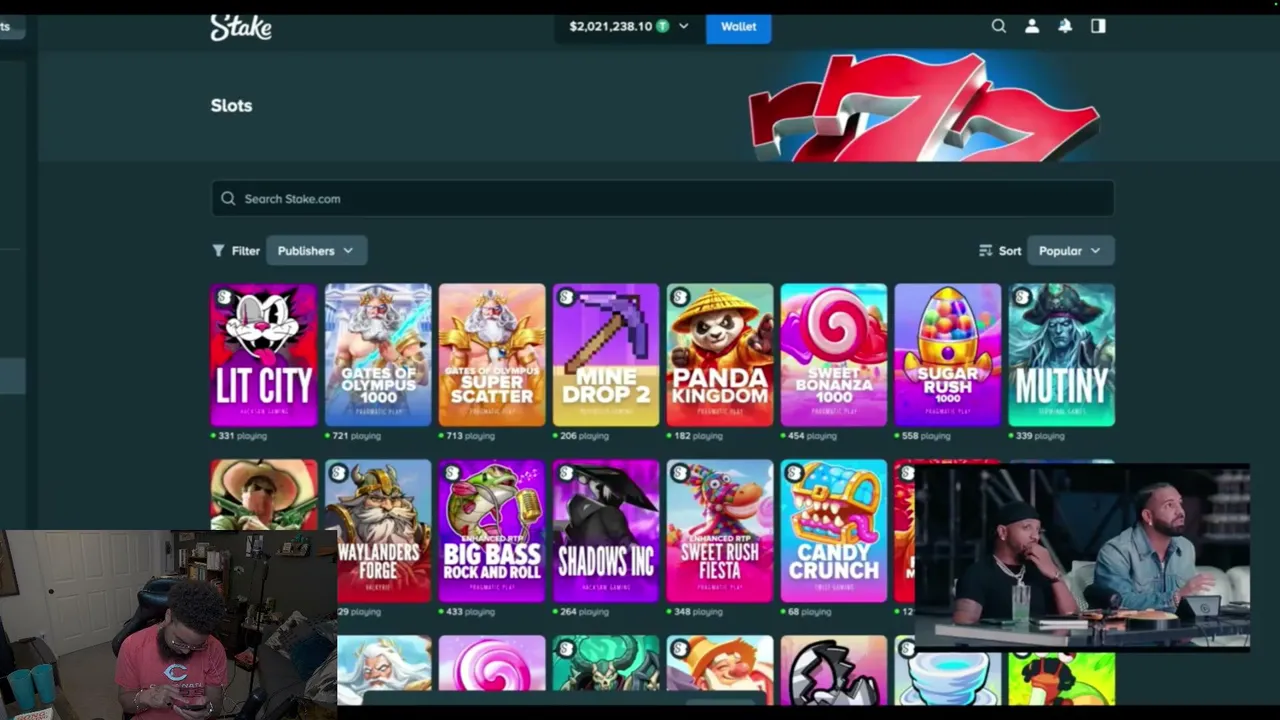Open Big Bass Rock and Roll slot
Screen dimensions: 1280x720
coord(492,531)
